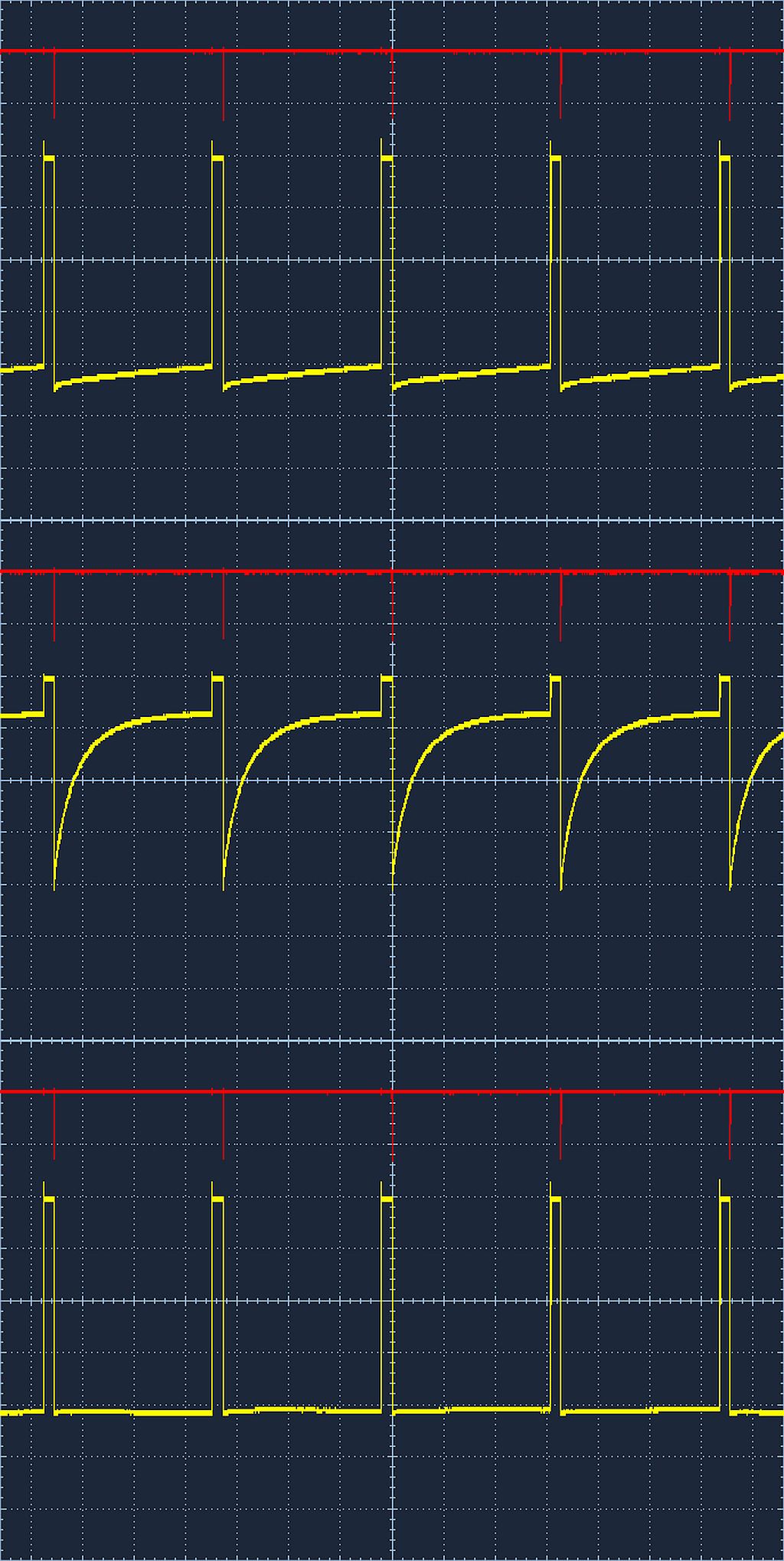This screenshot has width=784, height=1561.
Task: Select lowest dip after first middle-plot pulse
Action: click(54, 887)
